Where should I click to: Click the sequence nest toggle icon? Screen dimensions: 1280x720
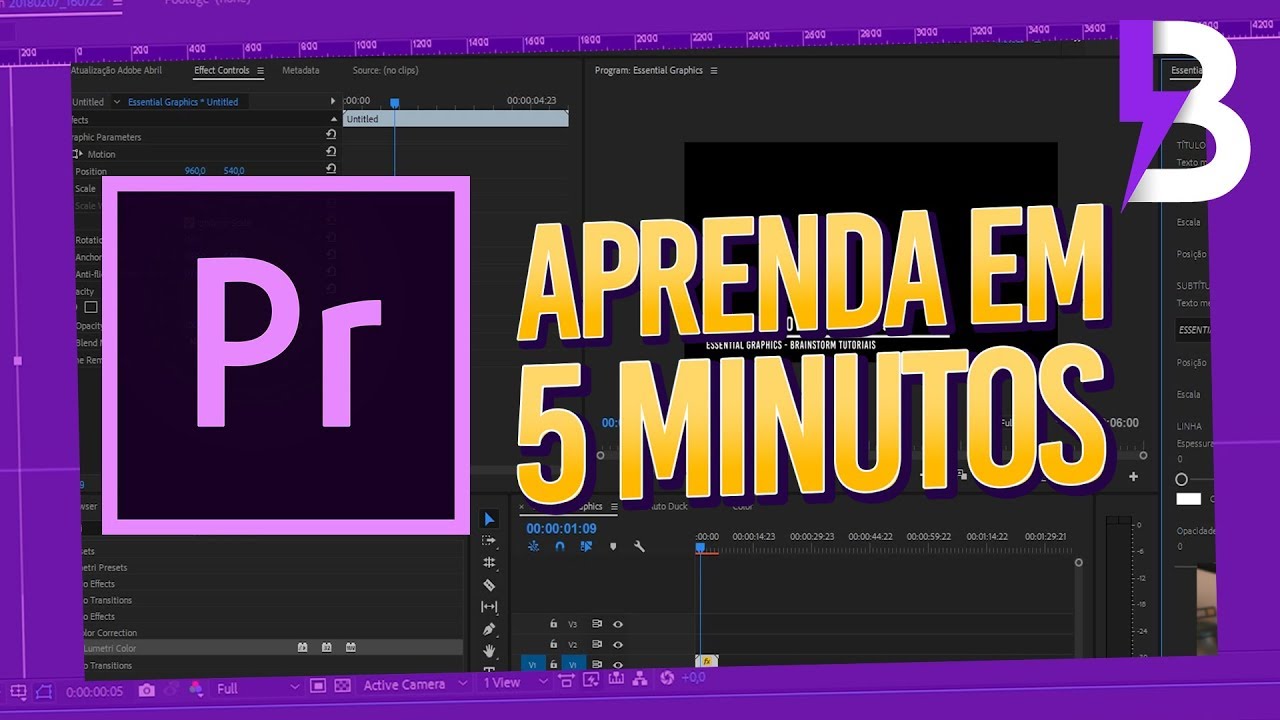534,547
